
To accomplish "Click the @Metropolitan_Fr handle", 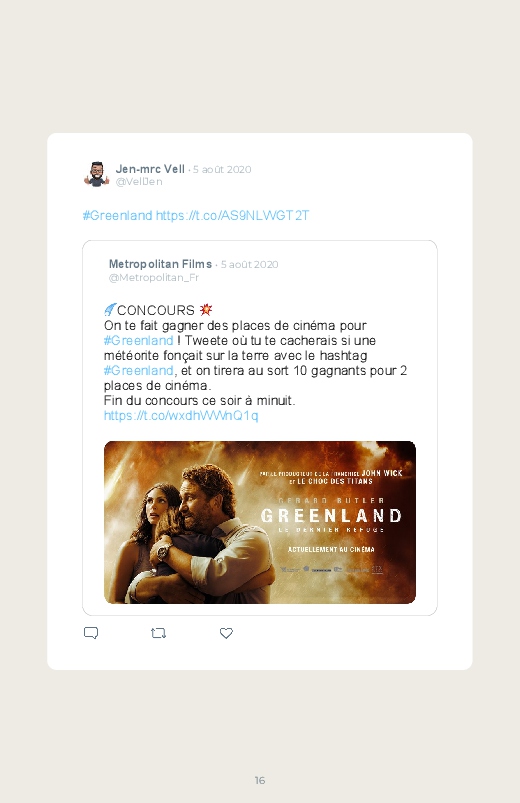I will tap(154, 278).
